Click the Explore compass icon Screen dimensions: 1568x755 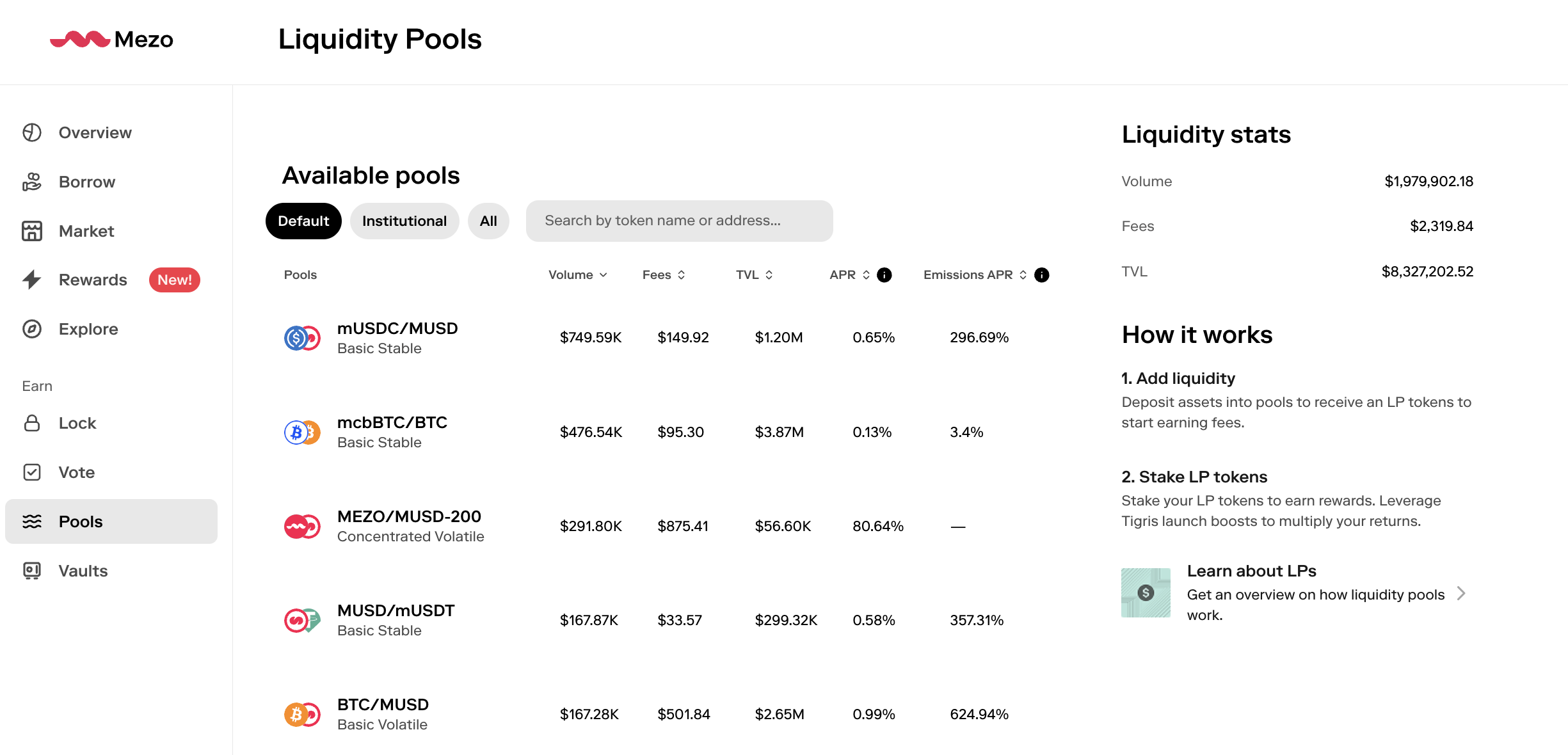click(x=32, y=329)
